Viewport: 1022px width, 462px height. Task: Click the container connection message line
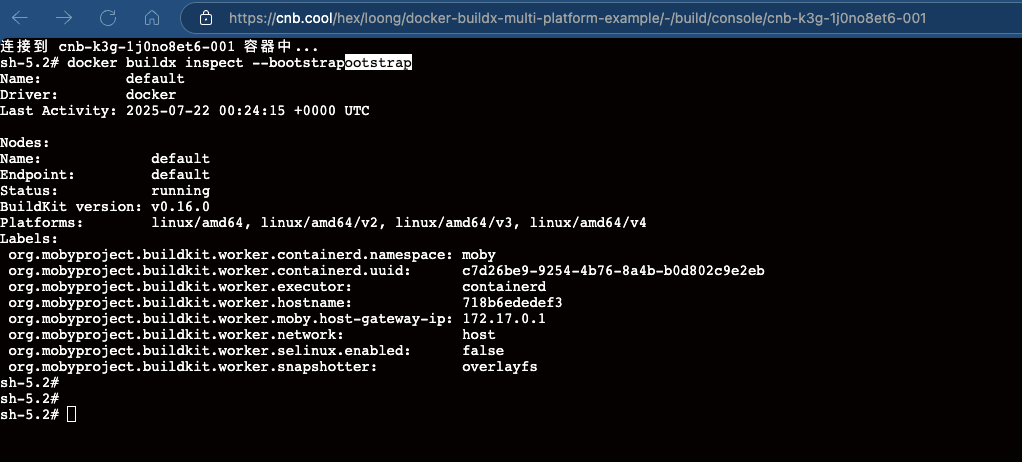[160, 46]
